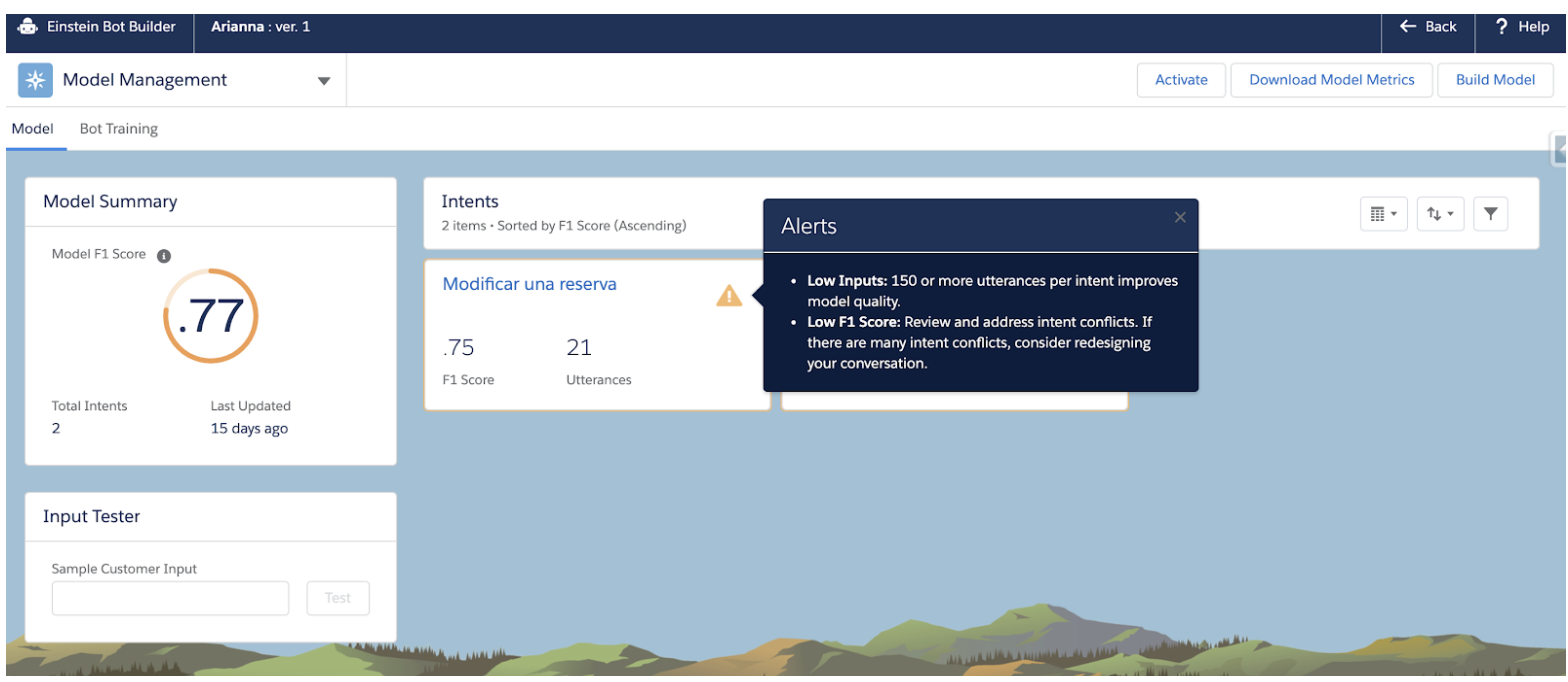The image size is (1568, 682).
Task: Click the orange warning triangle on the intent card
Action: click(x=729, y=295)
